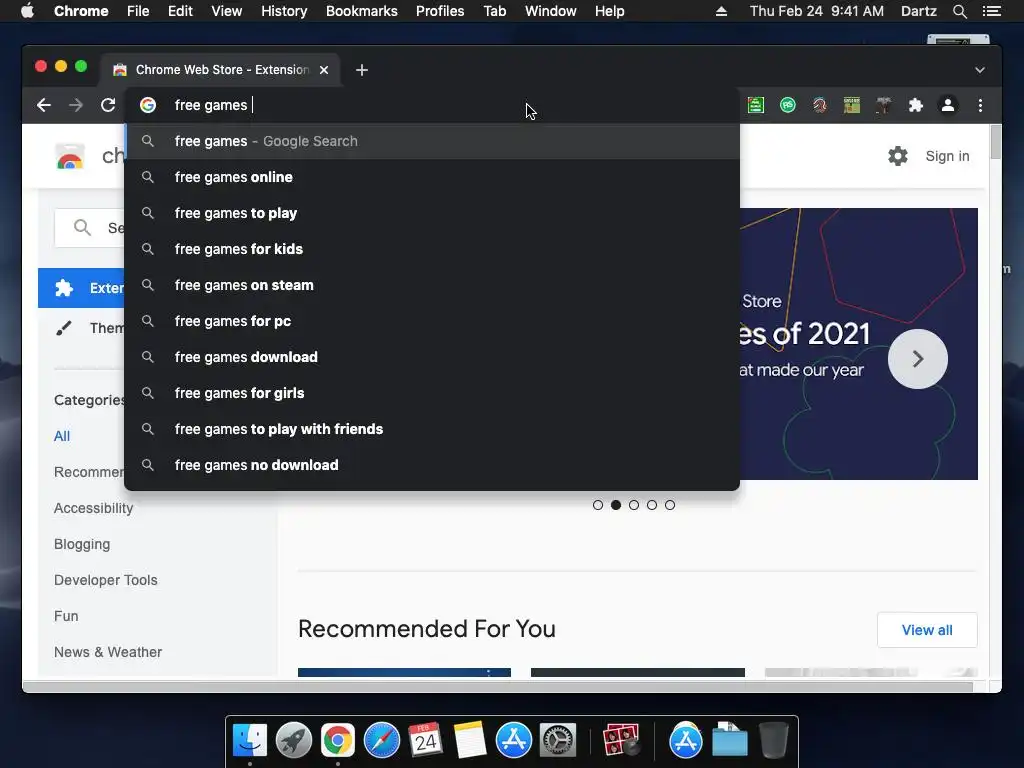
Task: Expand the tab search chevron
Action: 980,70
